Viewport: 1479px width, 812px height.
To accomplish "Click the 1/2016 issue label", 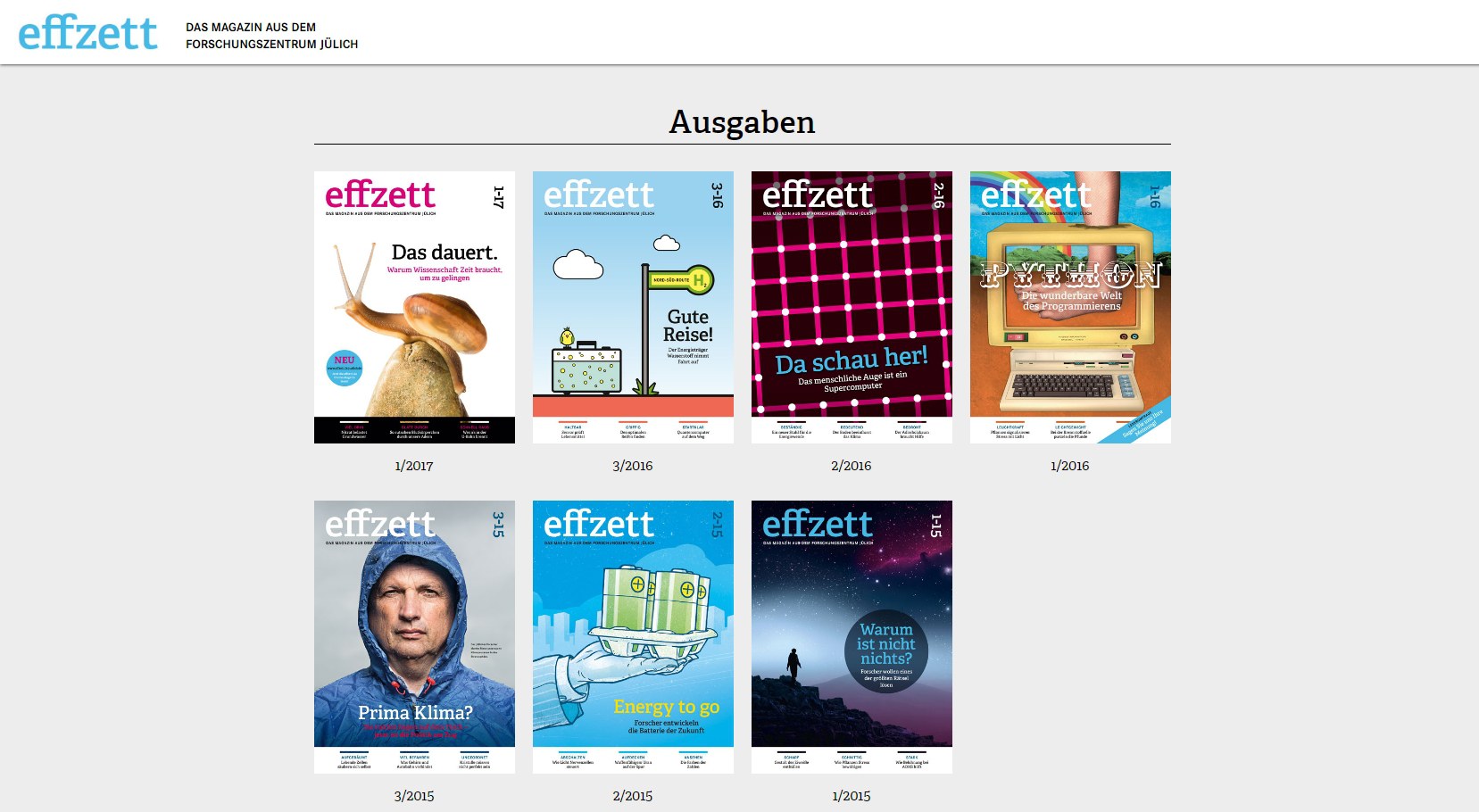I will pos(1070,466).
